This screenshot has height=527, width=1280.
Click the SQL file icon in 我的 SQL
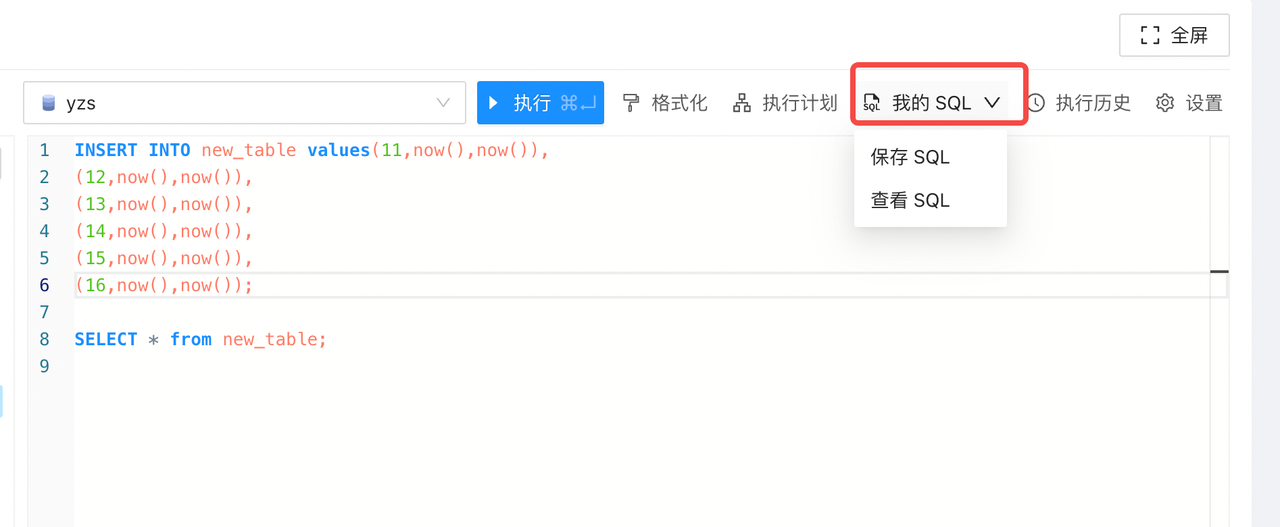[x=872, y=103]
